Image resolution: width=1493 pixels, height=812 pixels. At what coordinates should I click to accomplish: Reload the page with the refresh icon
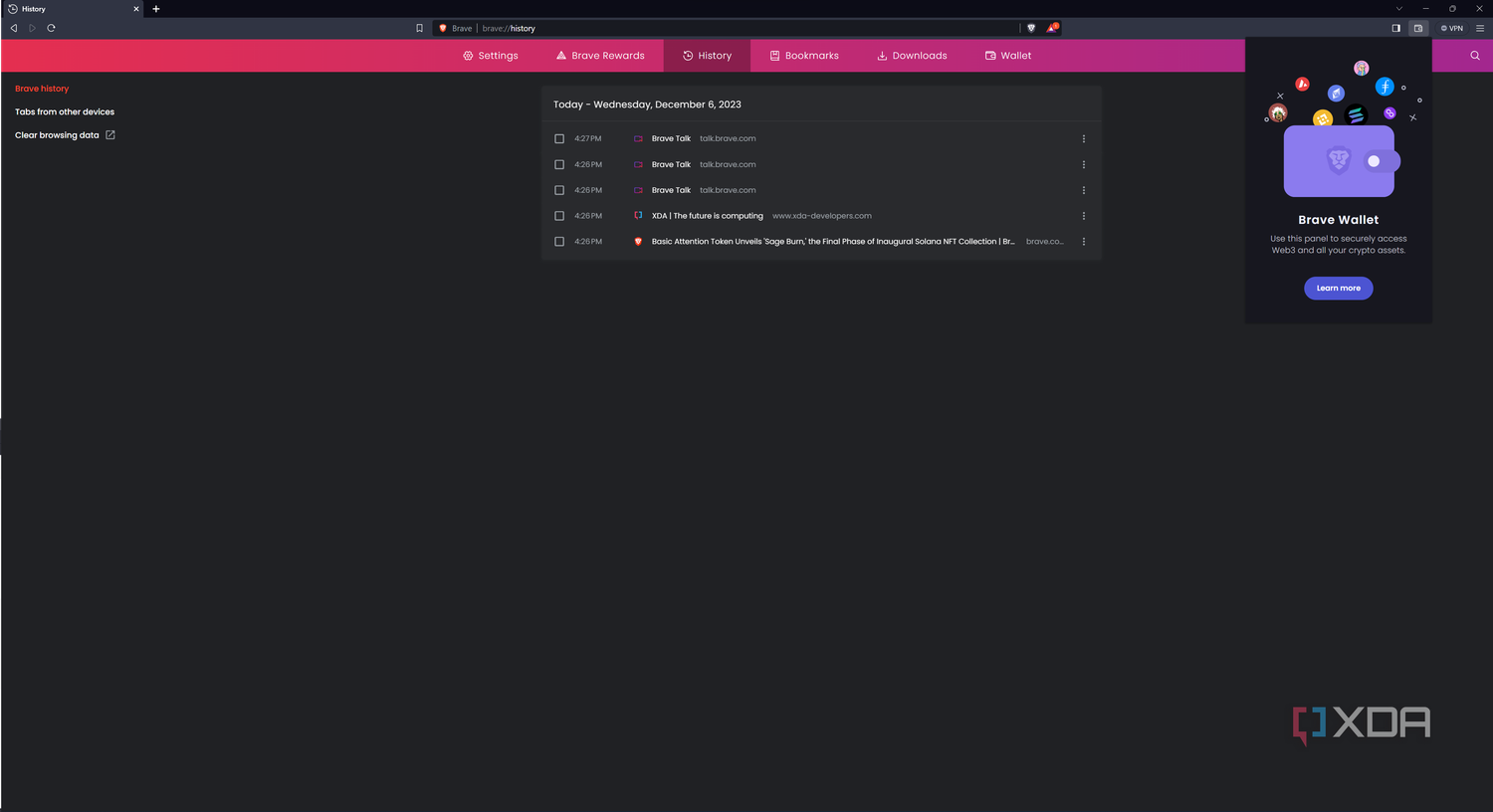51,28
